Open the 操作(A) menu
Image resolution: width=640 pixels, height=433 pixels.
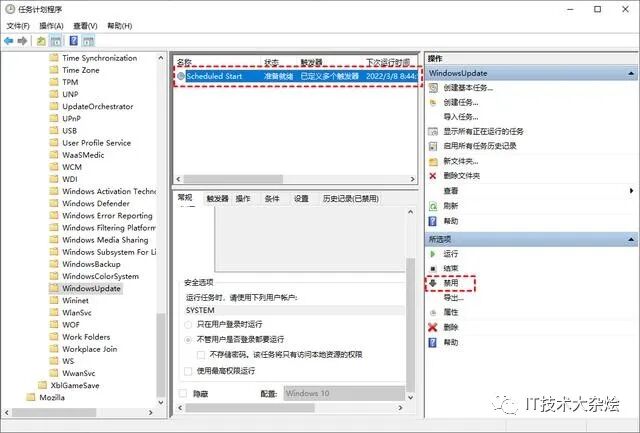pos(51,26)
